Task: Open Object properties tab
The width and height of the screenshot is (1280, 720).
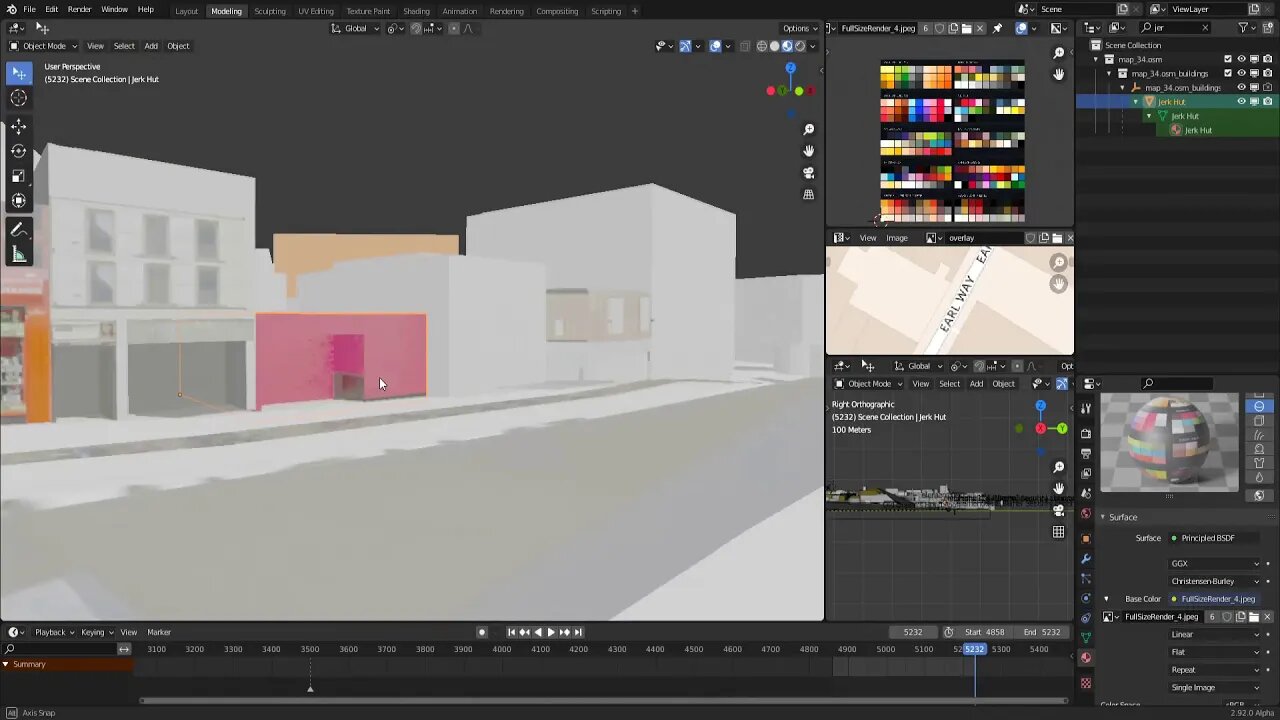Action: (x=1086, y=539)
